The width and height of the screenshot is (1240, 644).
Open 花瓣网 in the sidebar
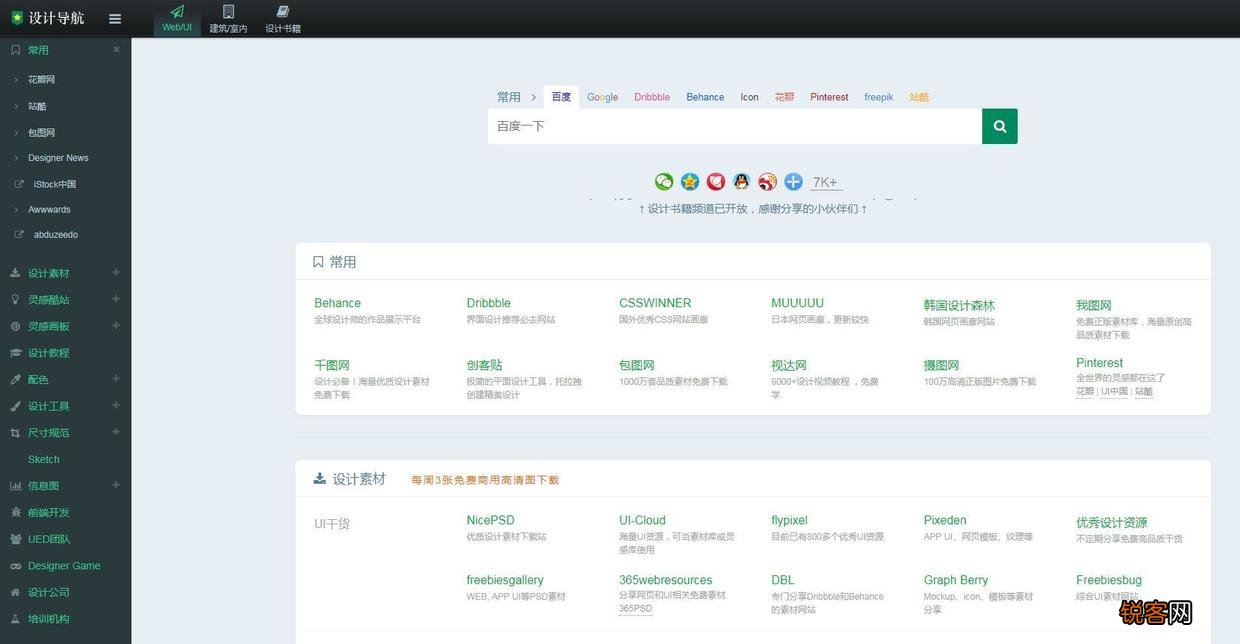point(41,79)
